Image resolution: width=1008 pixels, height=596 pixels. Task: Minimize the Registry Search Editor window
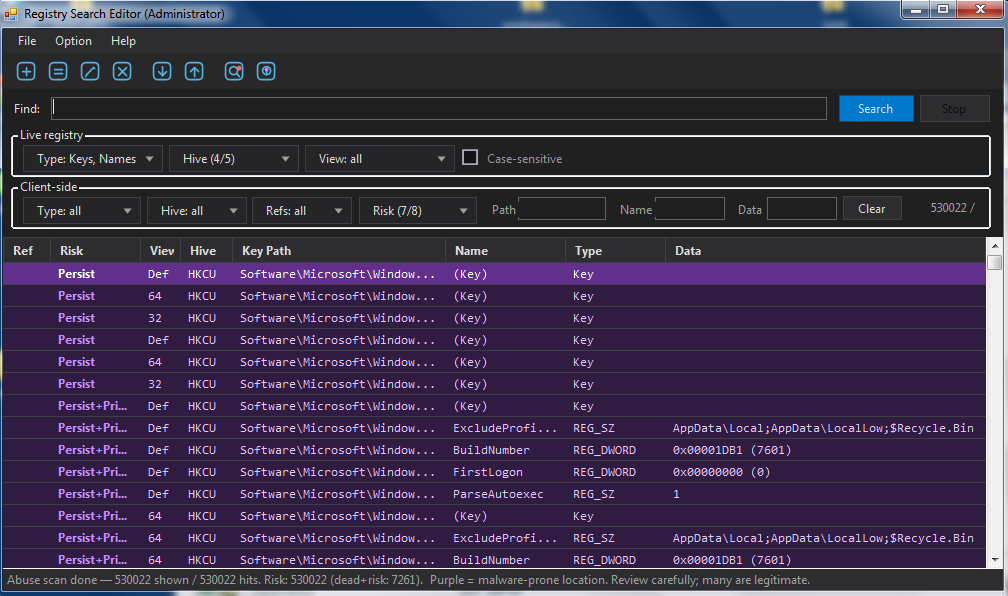pos(916,10)
